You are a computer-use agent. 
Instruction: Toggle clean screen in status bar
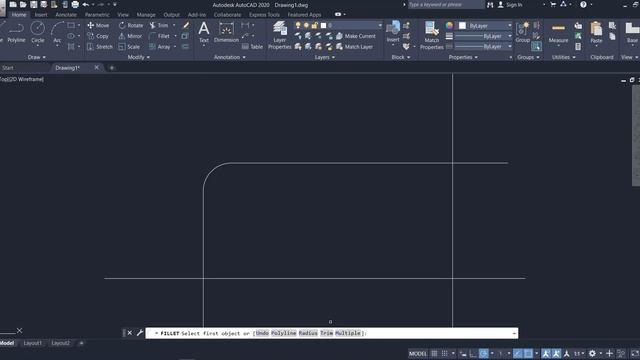(x=635, y=353)
